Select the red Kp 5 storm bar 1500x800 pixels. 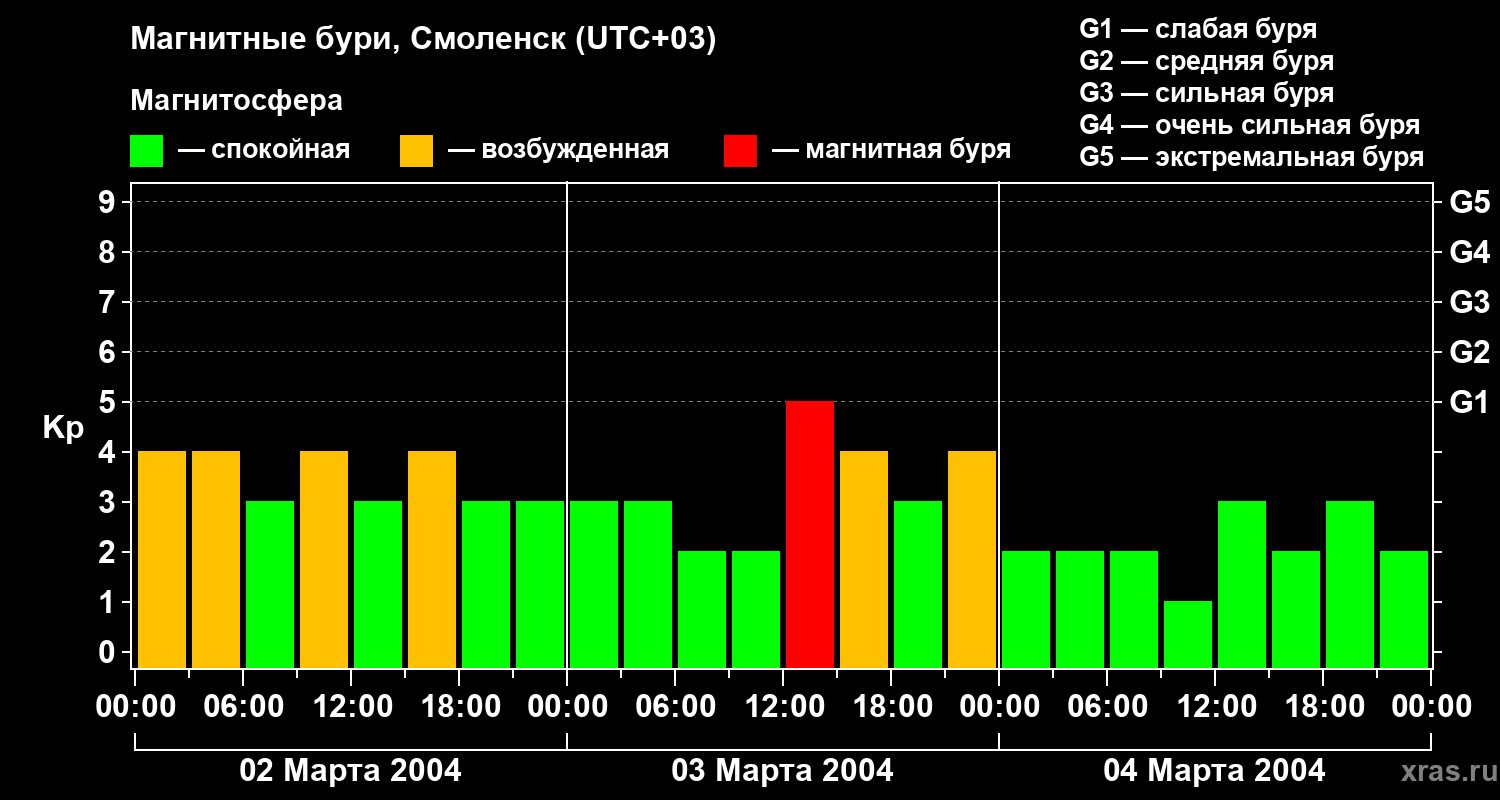pos(810,534)
